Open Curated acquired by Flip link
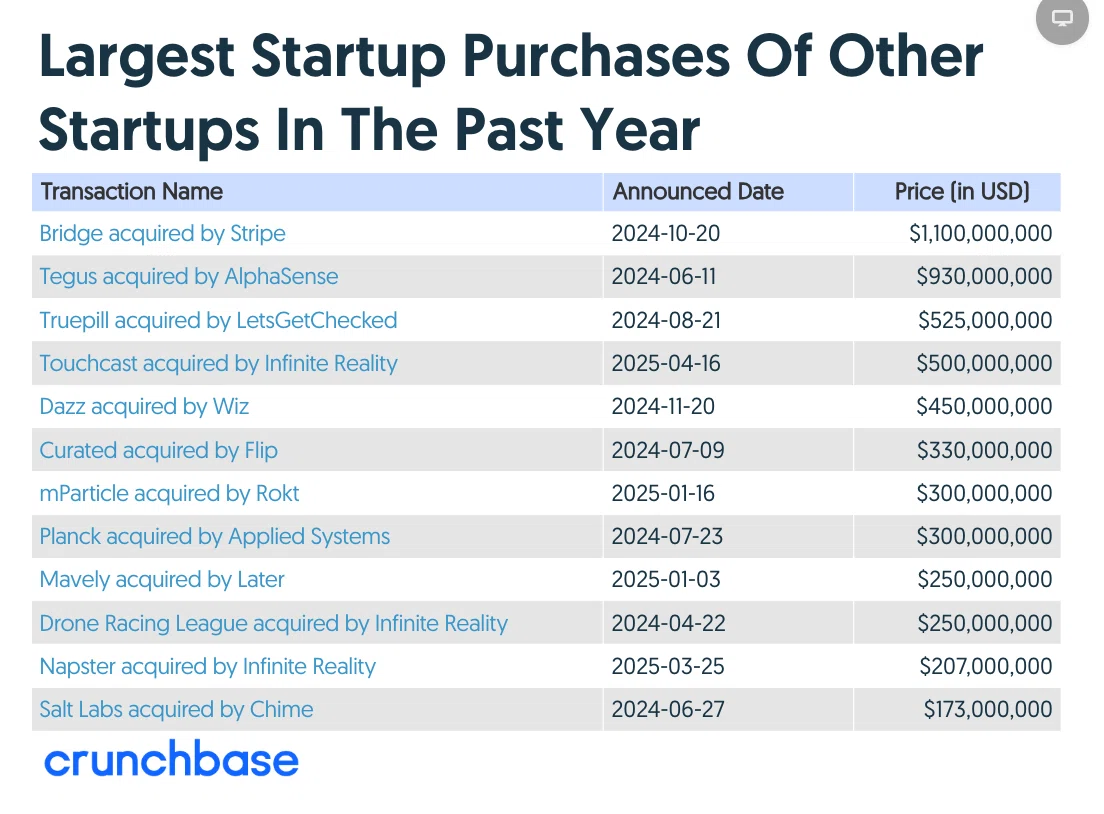Viewport: 1104px width, 814px height. pyautogui.click(x=158, y=450)
